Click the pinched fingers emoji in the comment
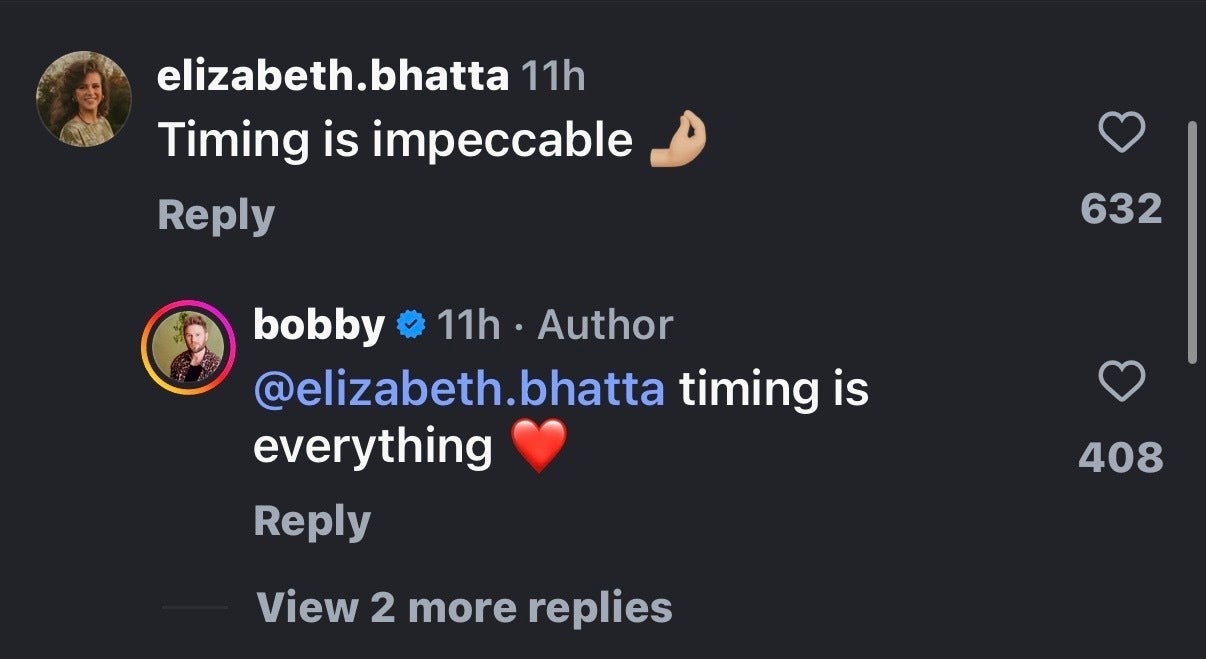This screenshot has height=659, width=1206. (x=678, y=141)
